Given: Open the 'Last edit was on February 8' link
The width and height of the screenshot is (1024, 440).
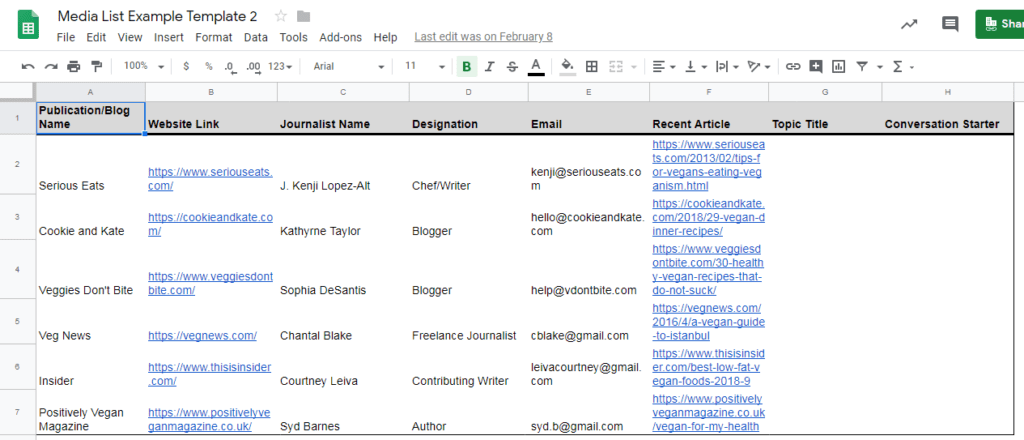Looking at the screenshot, I should [x=483, y=37].
